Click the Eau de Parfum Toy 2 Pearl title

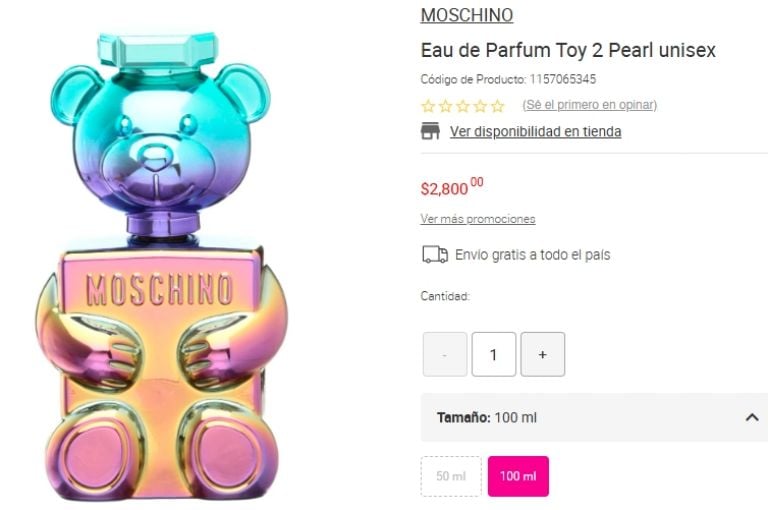pos(568,50)
